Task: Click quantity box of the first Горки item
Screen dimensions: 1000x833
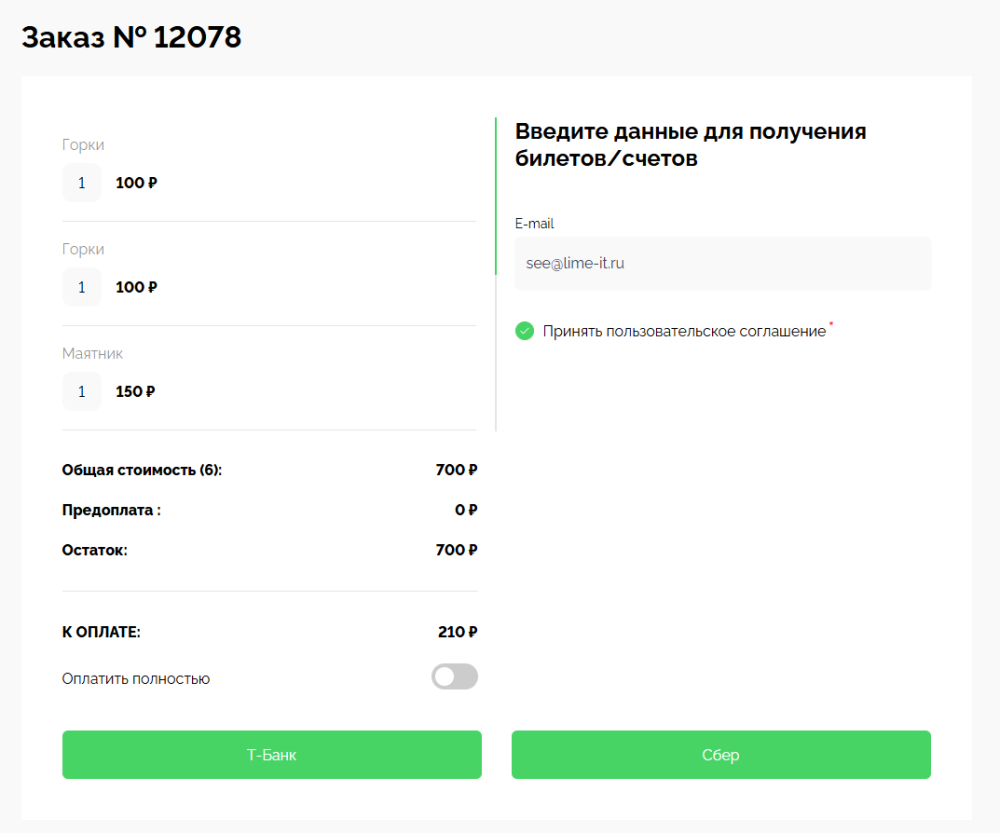Action: pos(82,183)
